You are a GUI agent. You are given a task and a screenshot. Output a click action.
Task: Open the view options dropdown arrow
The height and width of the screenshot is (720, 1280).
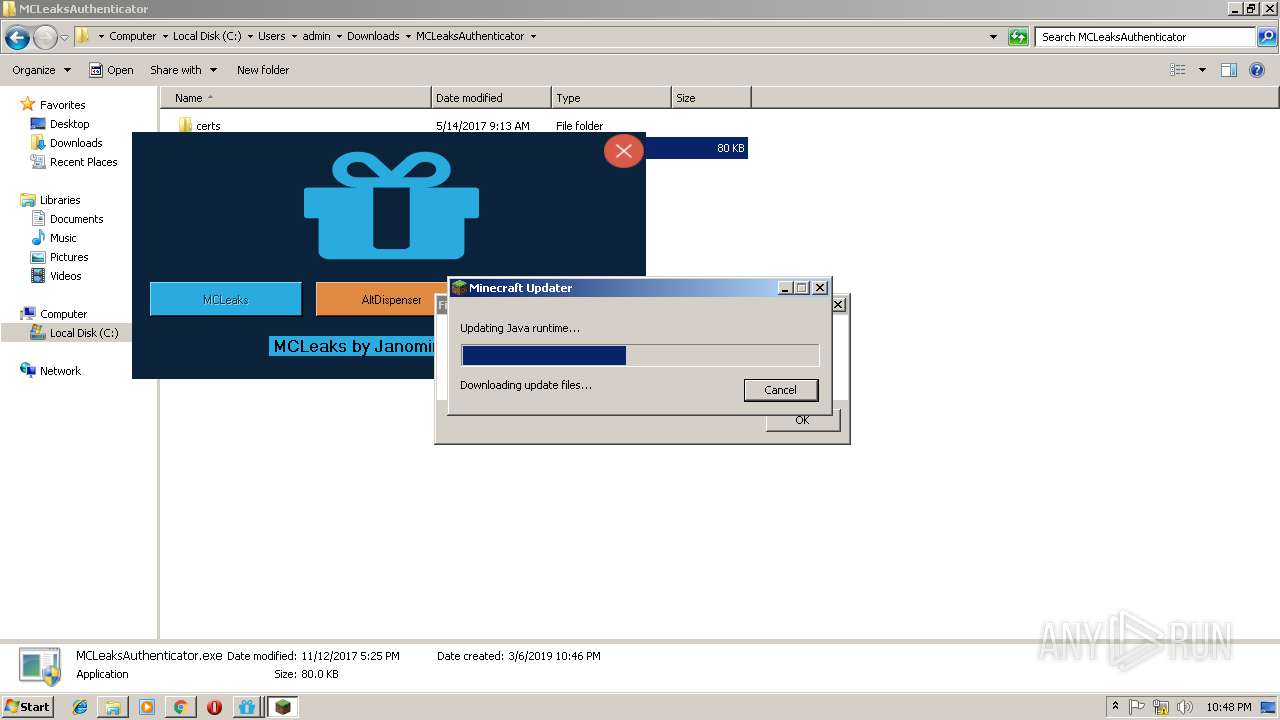click(x=1202, y=70)
